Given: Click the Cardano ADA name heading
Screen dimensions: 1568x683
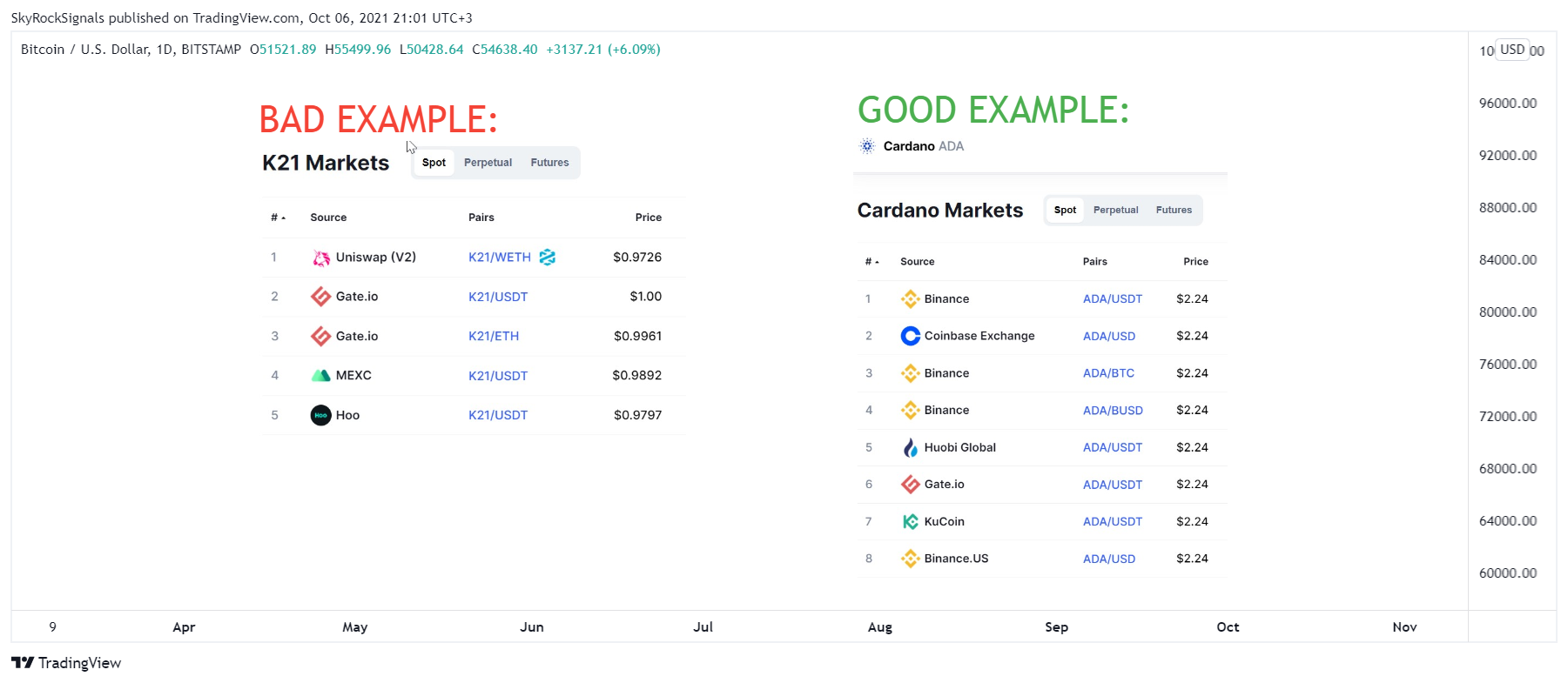Looking at the screenshot, I should [x=924, y=146].
